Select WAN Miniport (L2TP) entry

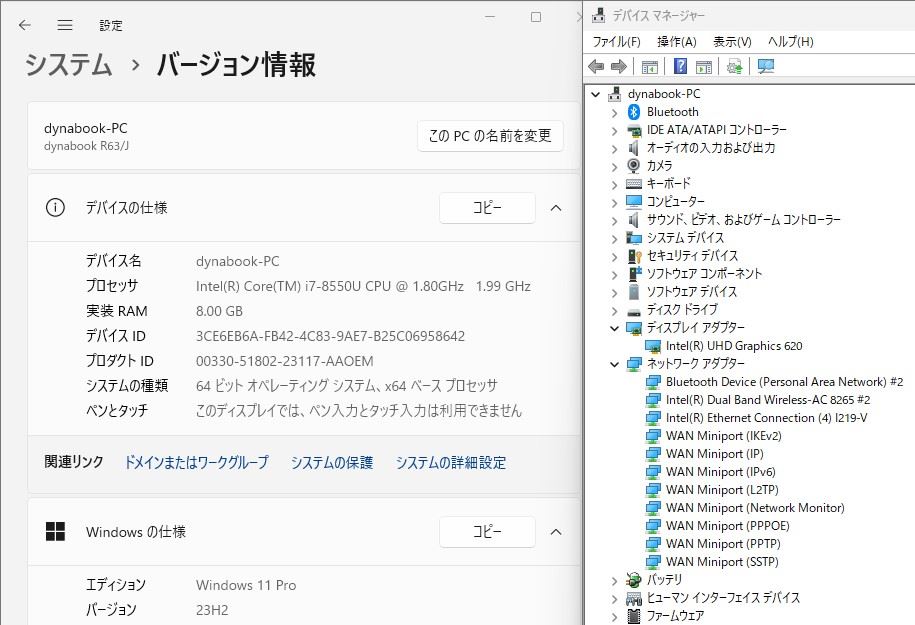722,490
